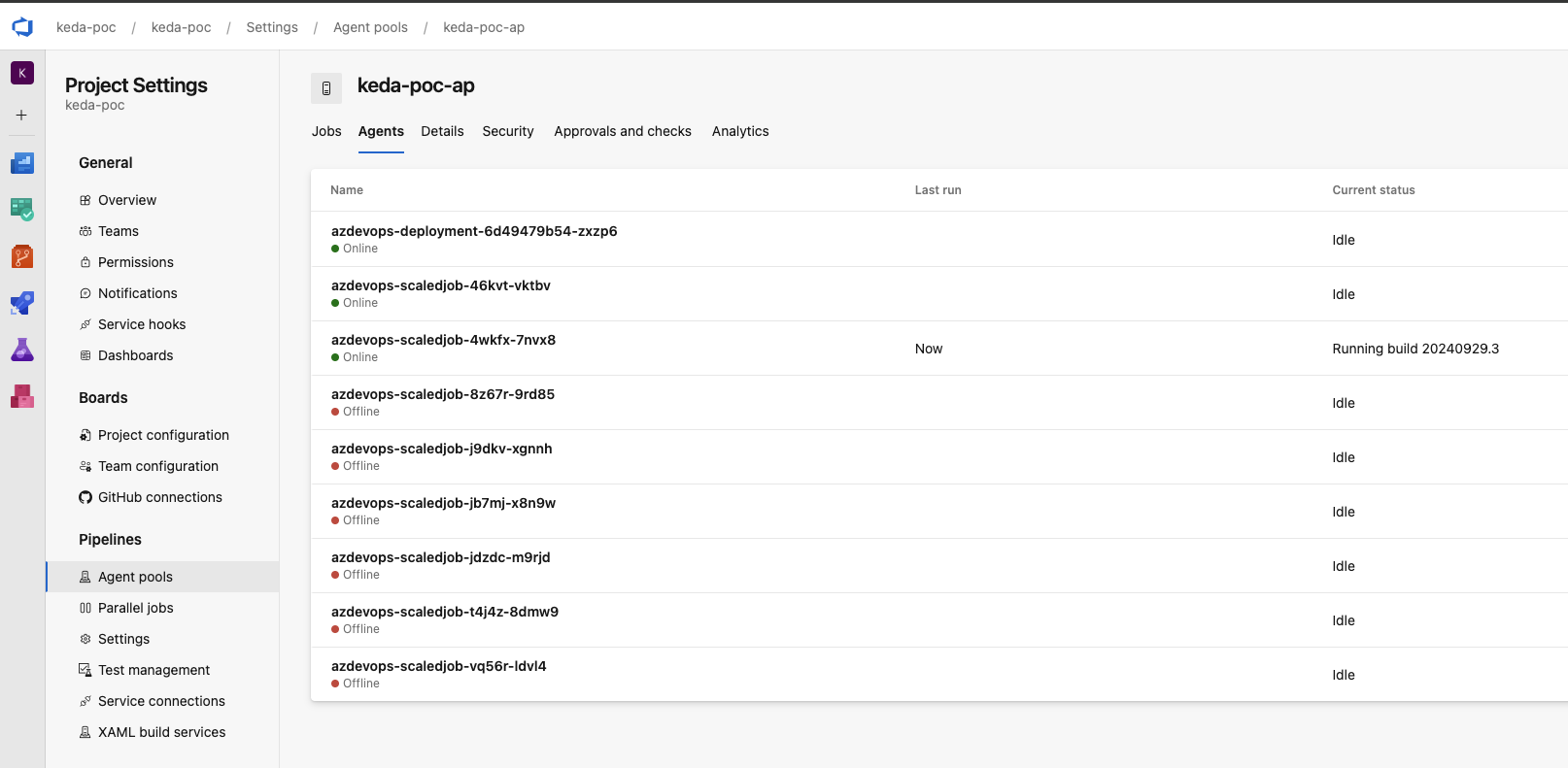This screenshot has width=1568, height=768.
Task: Click the Test management icon
Action: point(85,670)
